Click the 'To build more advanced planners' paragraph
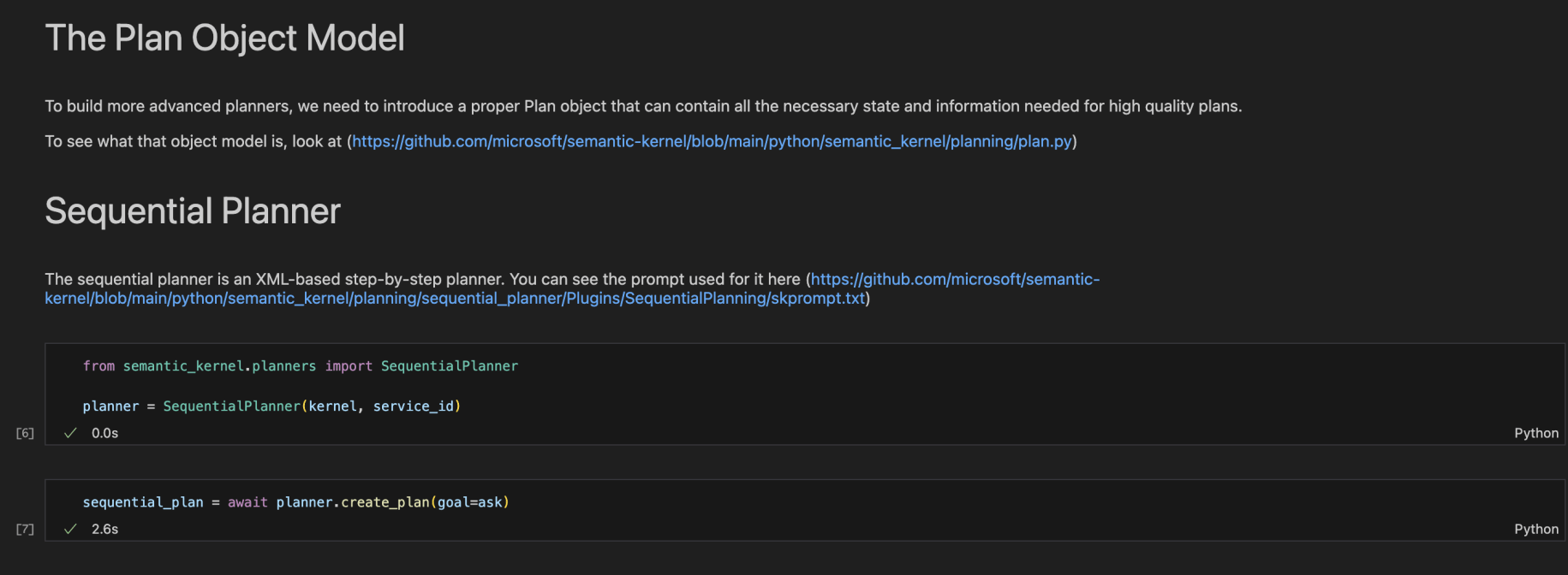Screen dimensions: 1568x575 tap(642, 106)
